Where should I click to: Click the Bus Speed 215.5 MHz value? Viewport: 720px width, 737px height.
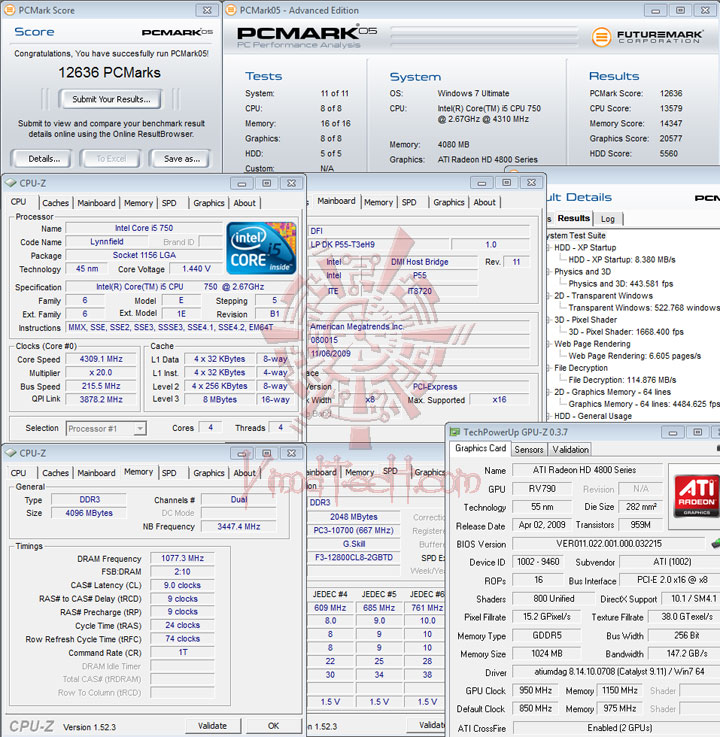pos(101,386)
